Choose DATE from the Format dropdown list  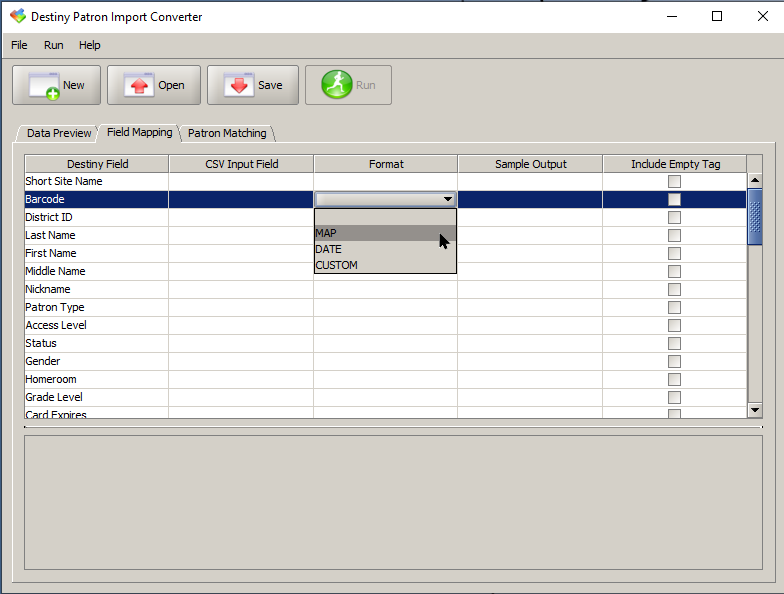click(x=385, y=249)
